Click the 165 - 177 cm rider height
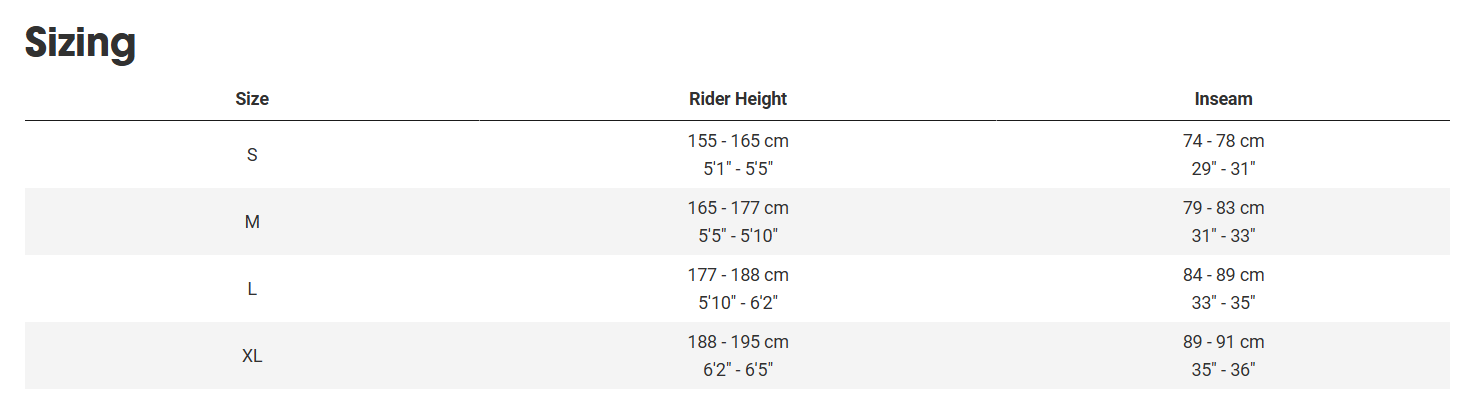 tap(738, 209)
